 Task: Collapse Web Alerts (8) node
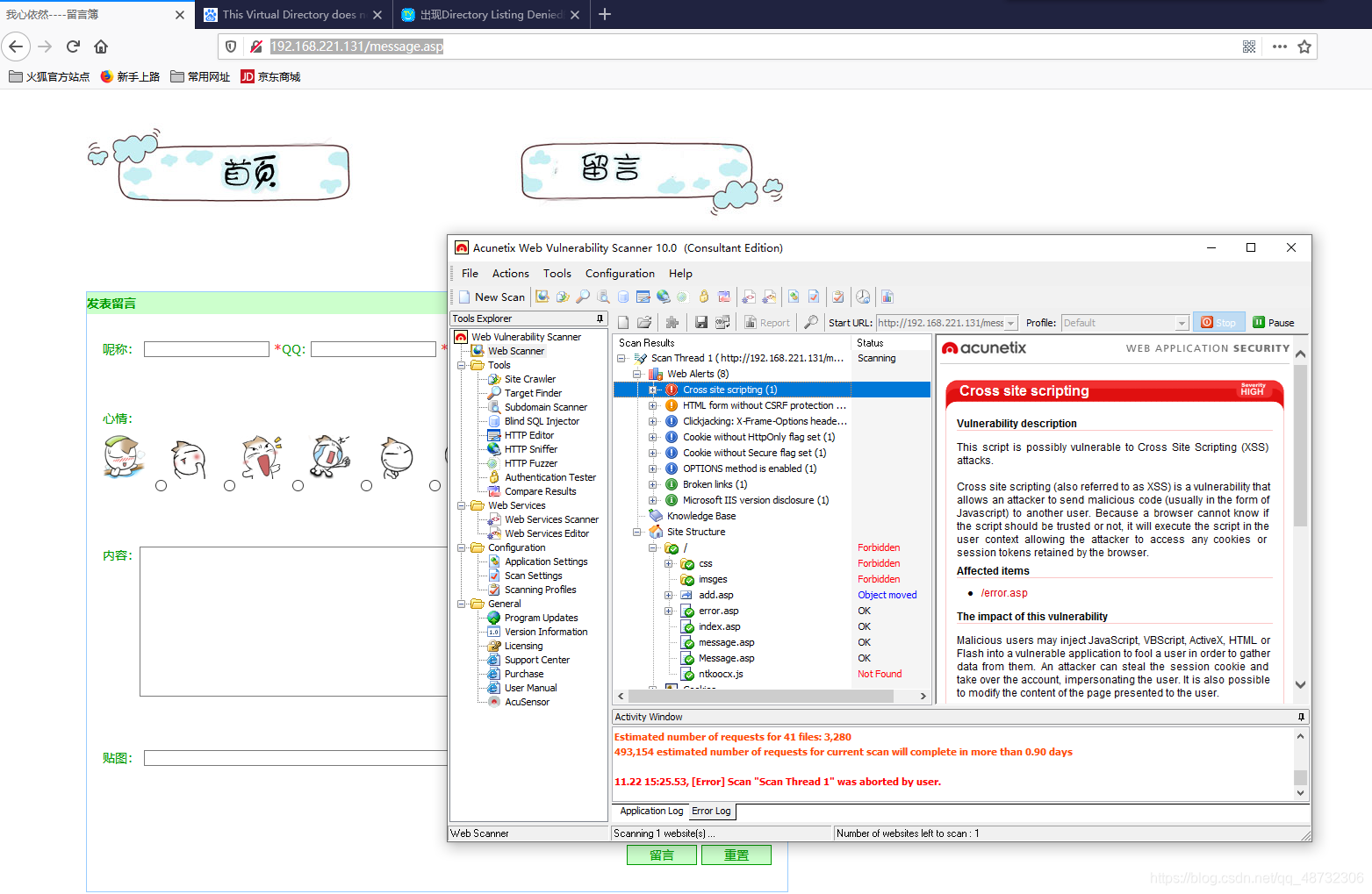point(637,374)
